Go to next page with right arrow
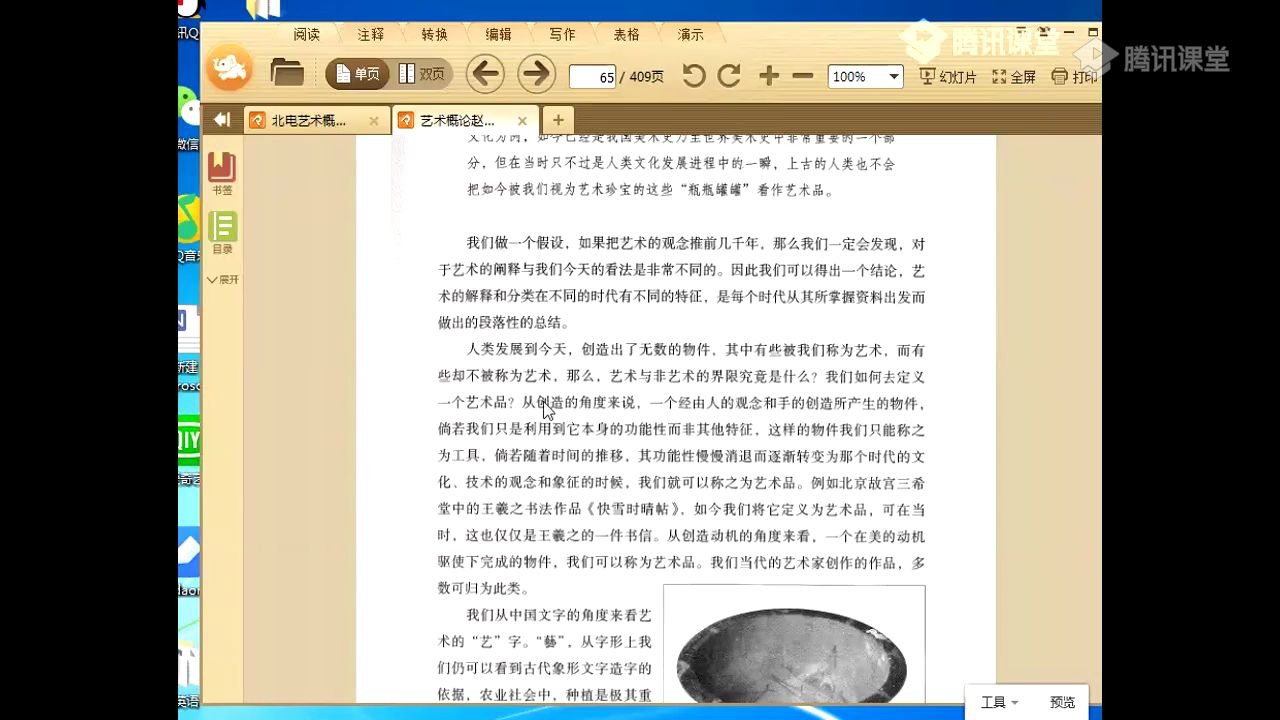The image size is (1280, 720). (536, 74)
